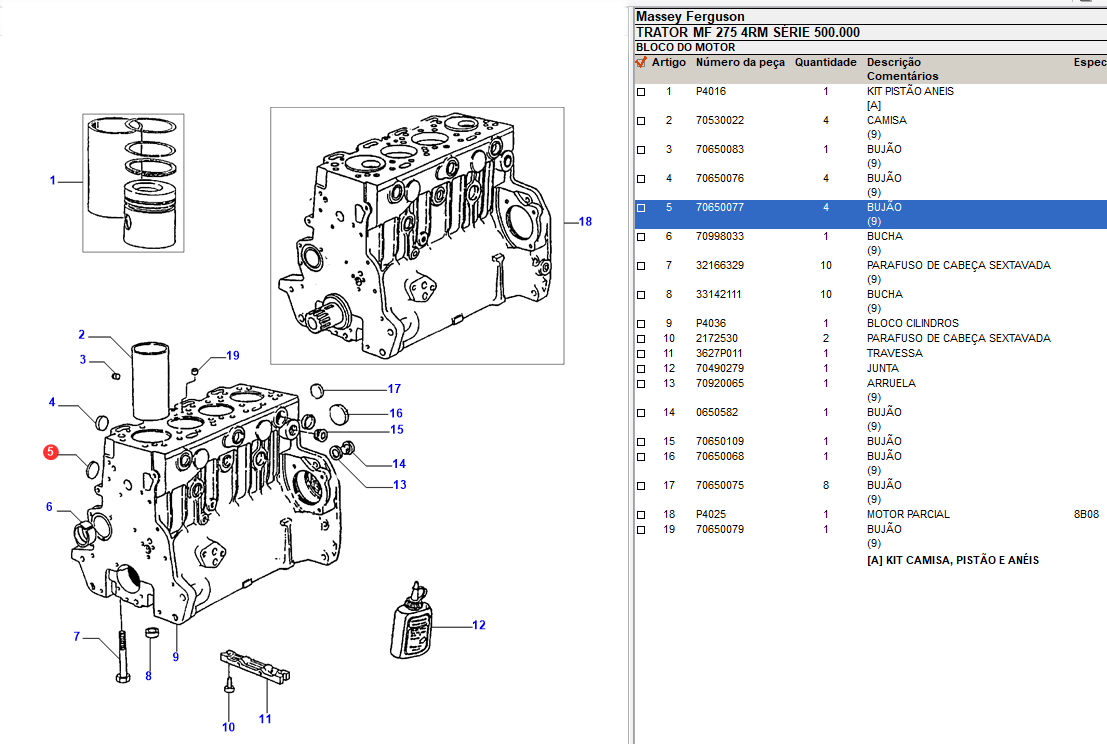Click the 'Artigo' column header
Screen dimensions: 1107x744
[669, 62]
